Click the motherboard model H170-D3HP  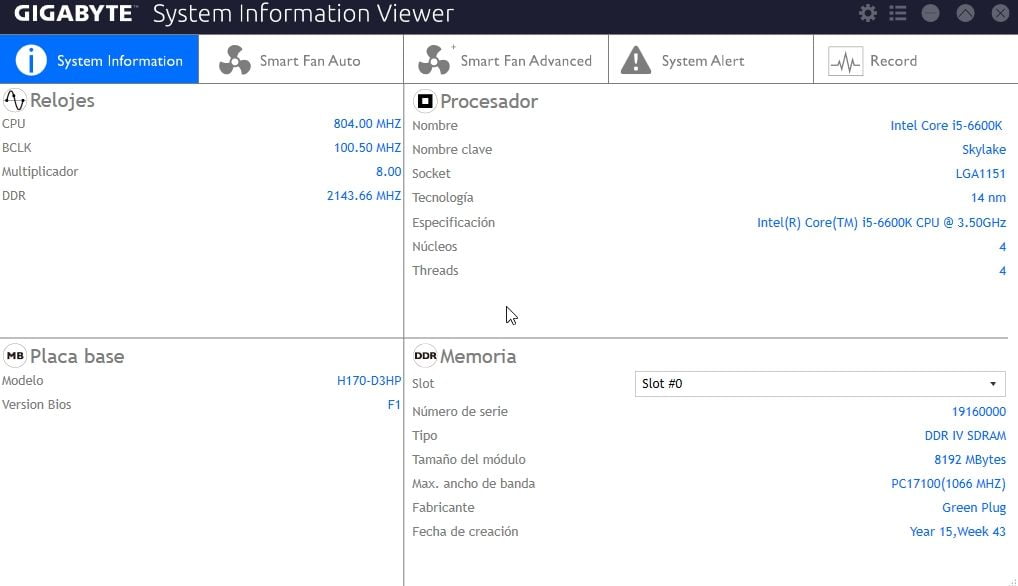click(x=369, y=381)
